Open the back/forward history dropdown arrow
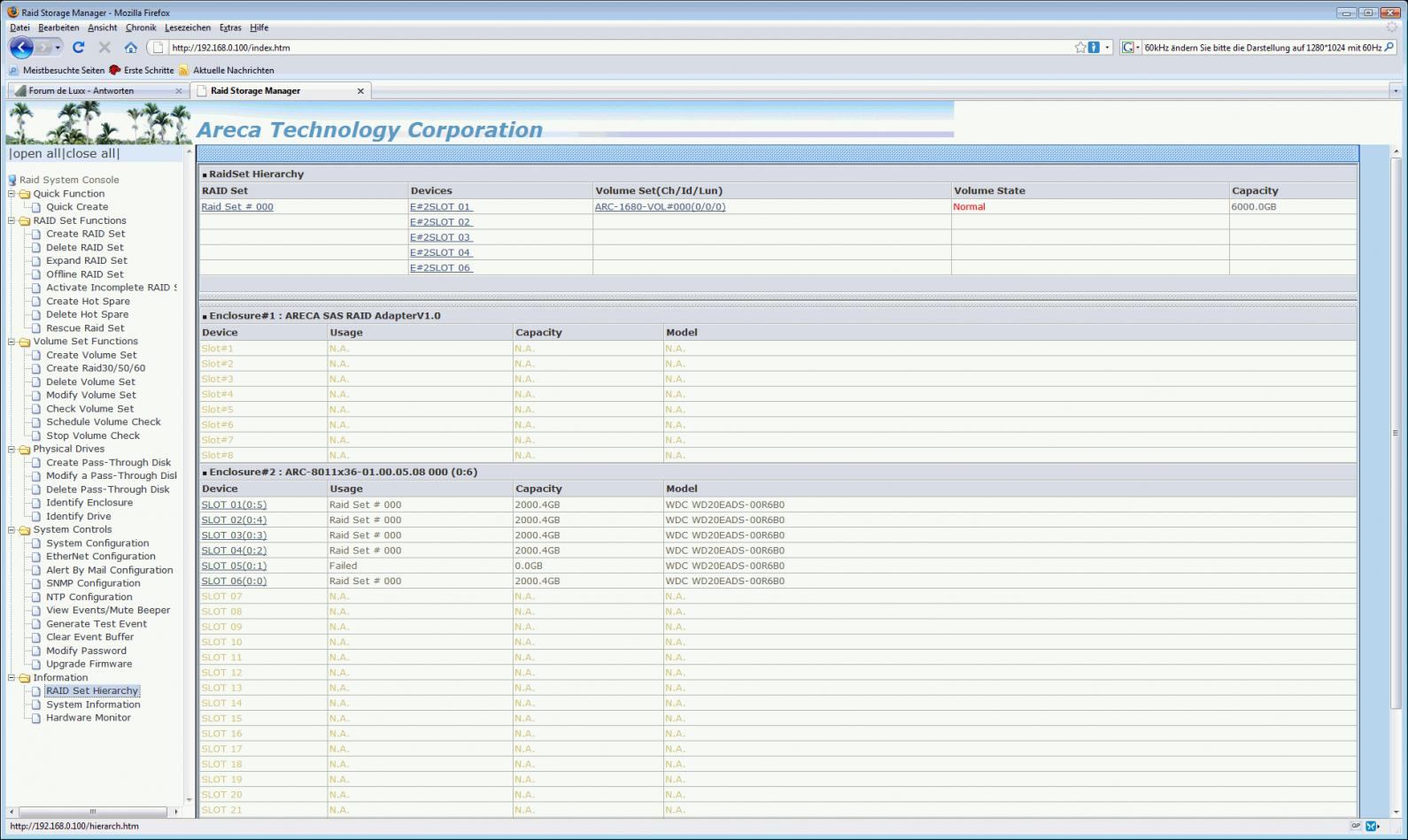 58,48
